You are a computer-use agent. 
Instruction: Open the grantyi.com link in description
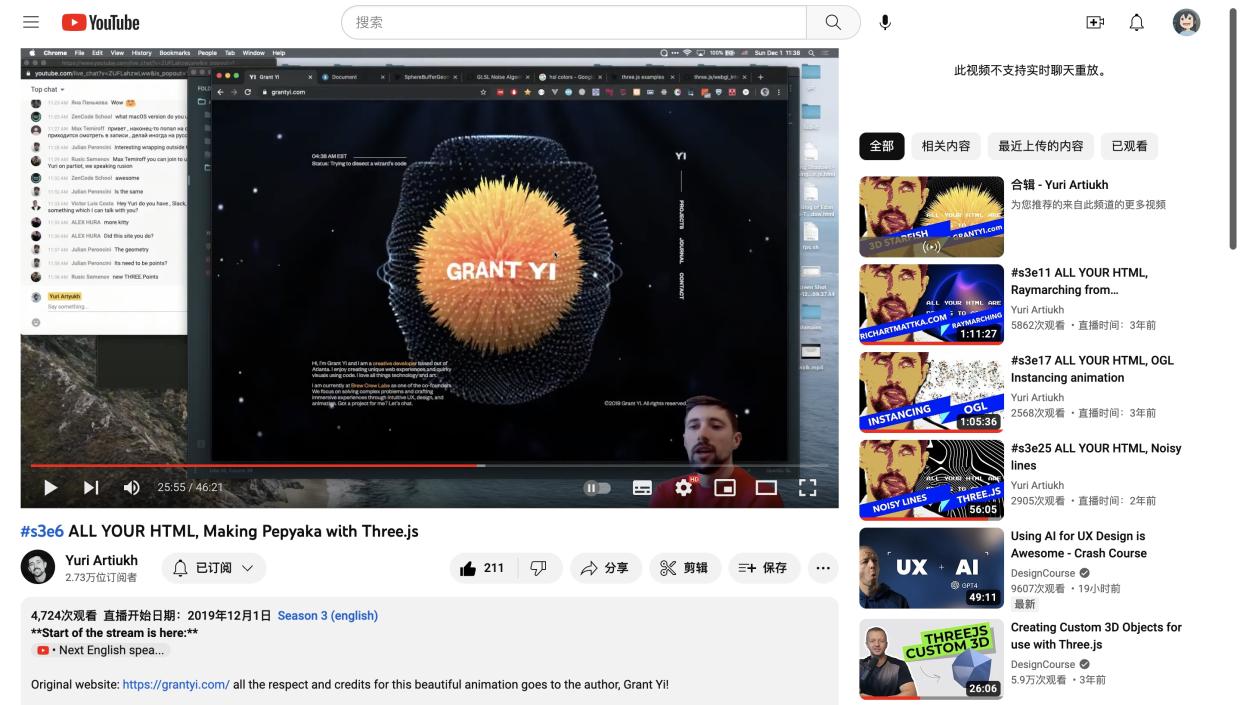point(176,685)
